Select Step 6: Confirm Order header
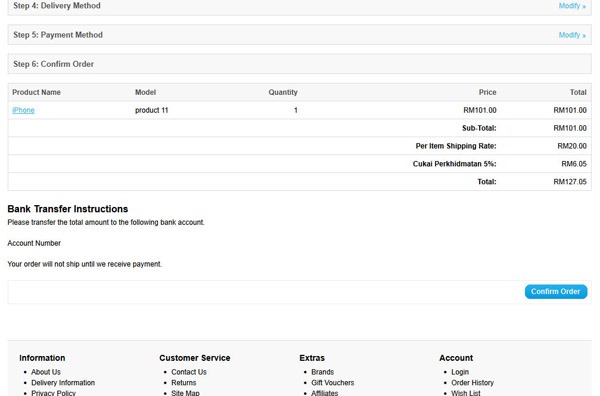This screenshot has width=600, height=396. [x=299, y=64]
